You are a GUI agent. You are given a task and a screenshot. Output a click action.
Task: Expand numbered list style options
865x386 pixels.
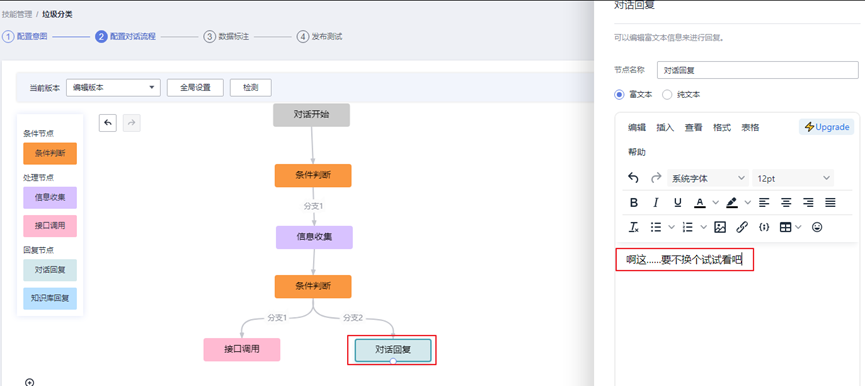[703, 227]
